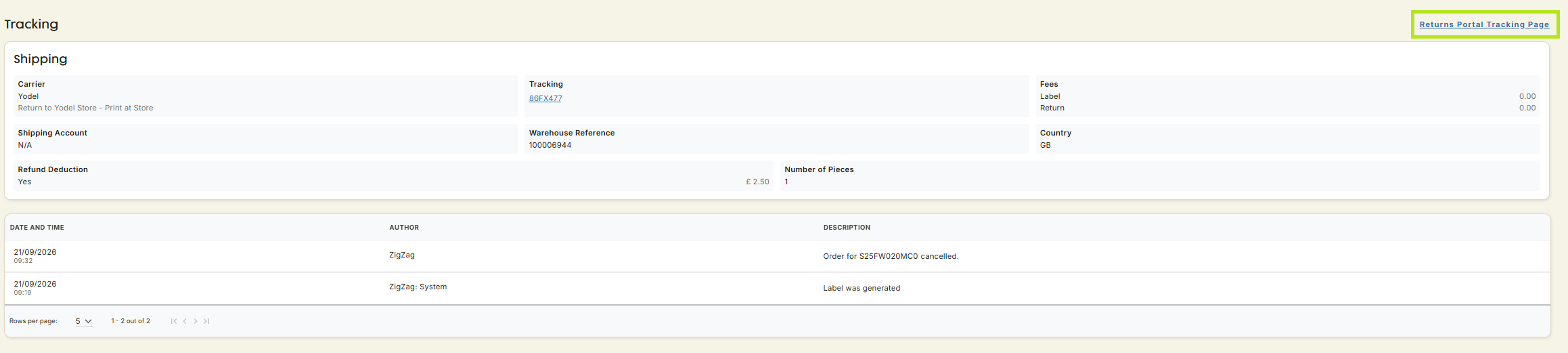Click the DATE AND TIME column header
Image resolution: width=1568 pixels, height=353 pixels.
pos(37,228)
